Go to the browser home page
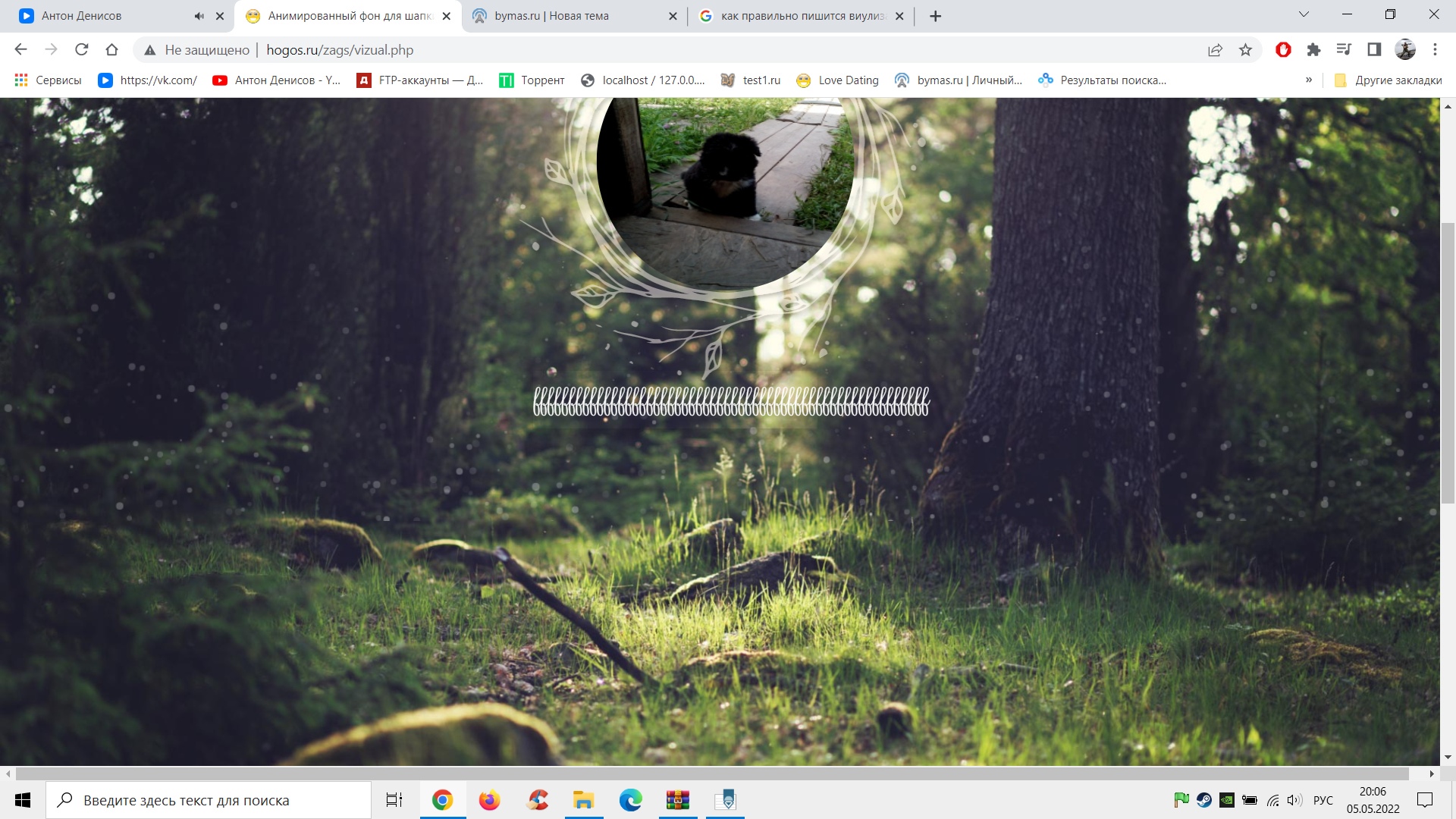Viewport: 1456px width, 819px height. [x=111, y=50]
